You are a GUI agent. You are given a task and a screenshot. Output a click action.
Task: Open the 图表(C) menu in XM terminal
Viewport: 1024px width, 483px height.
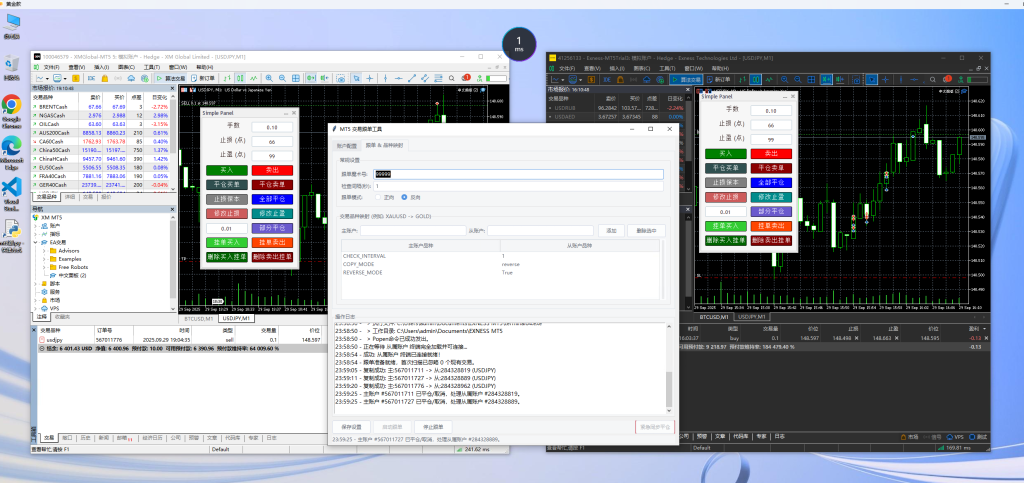coord(124,67)
